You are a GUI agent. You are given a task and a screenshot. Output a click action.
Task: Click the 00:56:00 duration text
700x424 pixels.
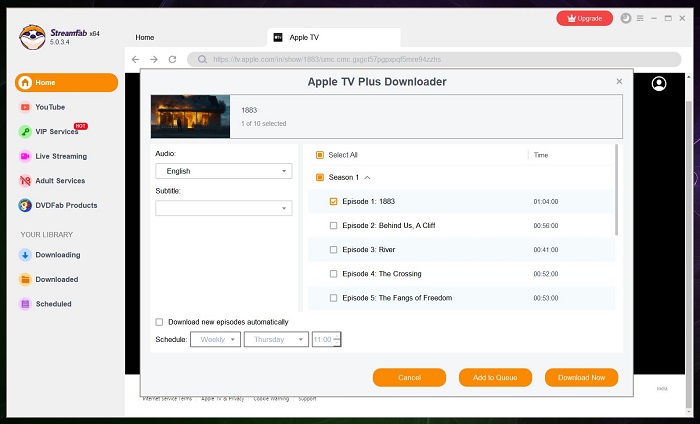click(546, 226)
